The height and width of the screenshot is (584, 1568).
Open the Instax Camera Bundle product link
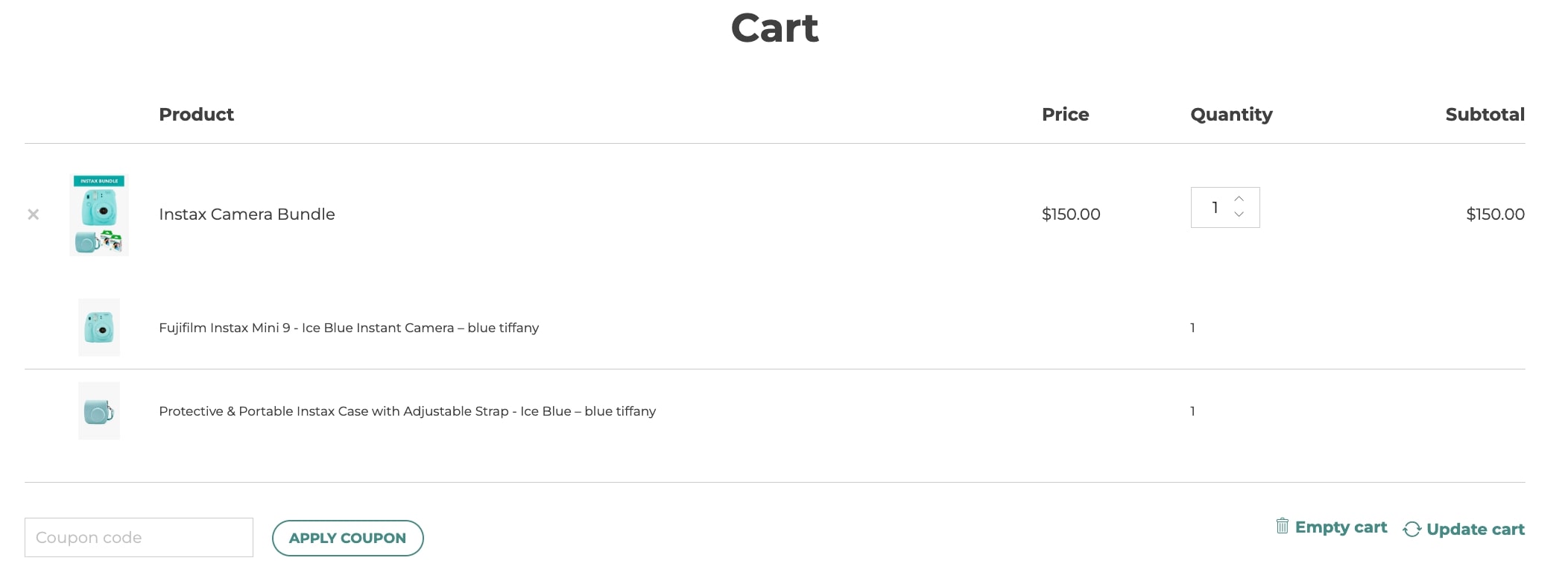(x=247, y=215)
